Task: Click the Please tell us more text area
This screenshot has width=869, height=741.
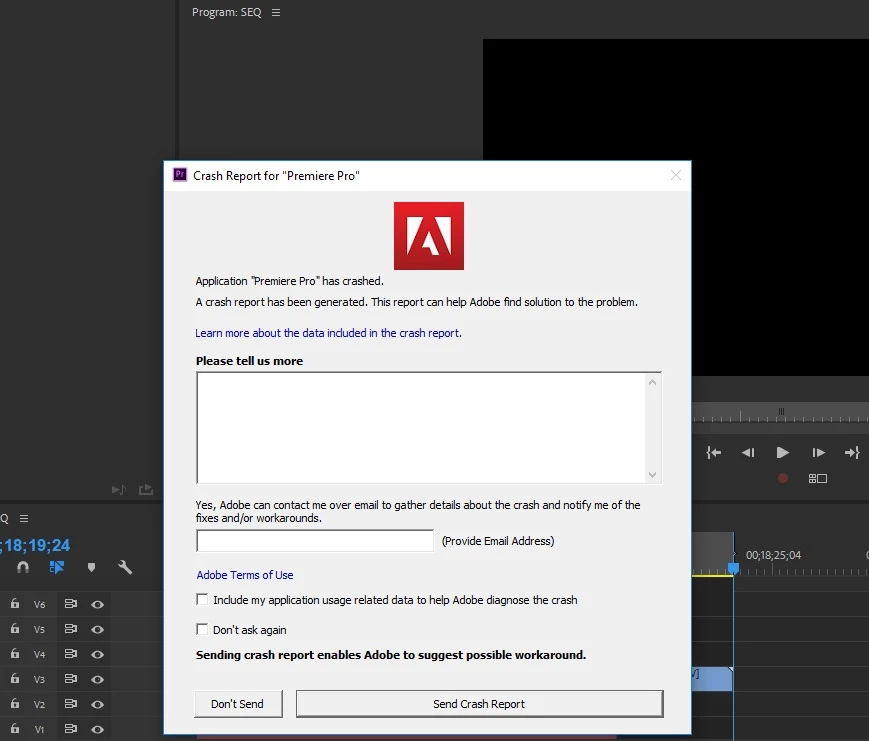Action: click(x=421, y=427)
